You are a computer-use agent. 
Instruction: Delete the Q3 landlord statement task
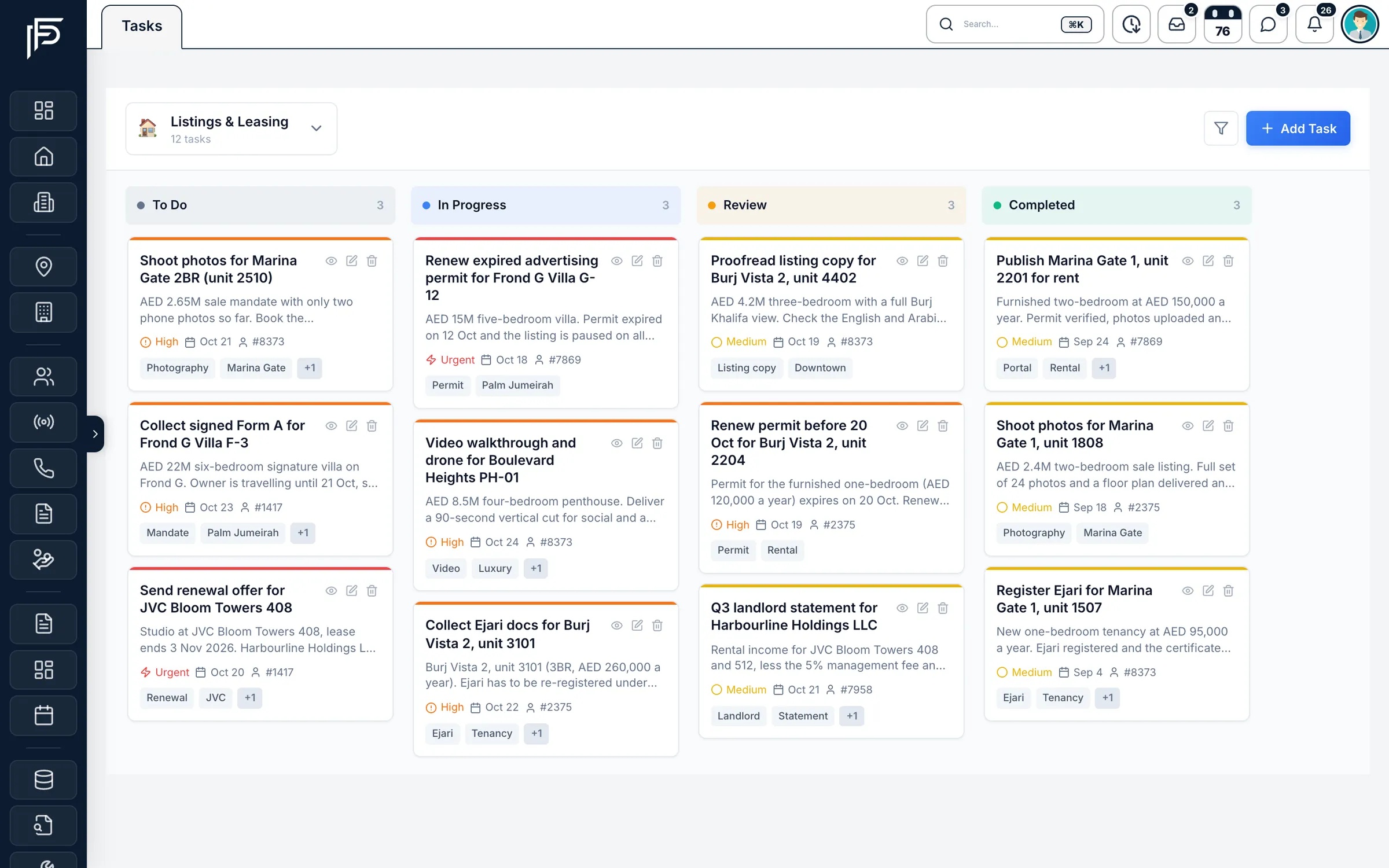click(943, 608)
